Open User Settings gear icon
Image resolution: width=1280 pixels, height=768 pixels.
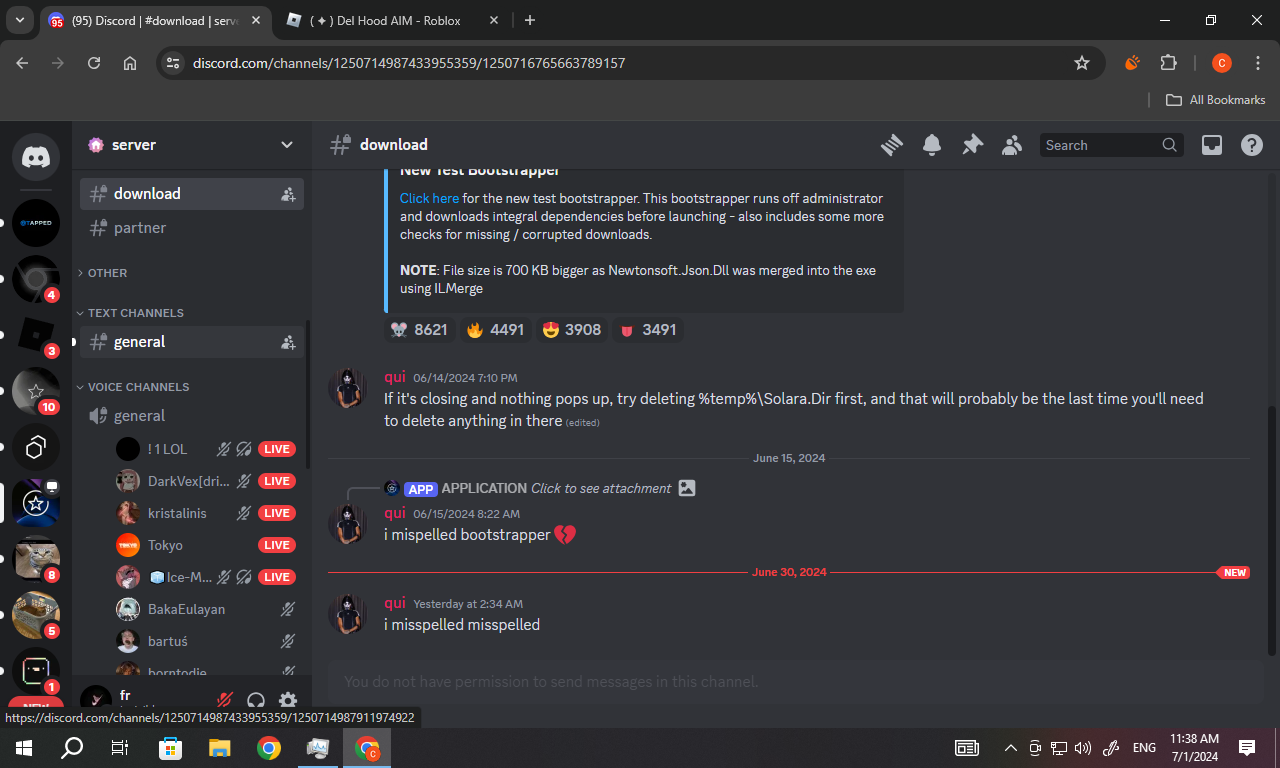[x=288, y=701]
